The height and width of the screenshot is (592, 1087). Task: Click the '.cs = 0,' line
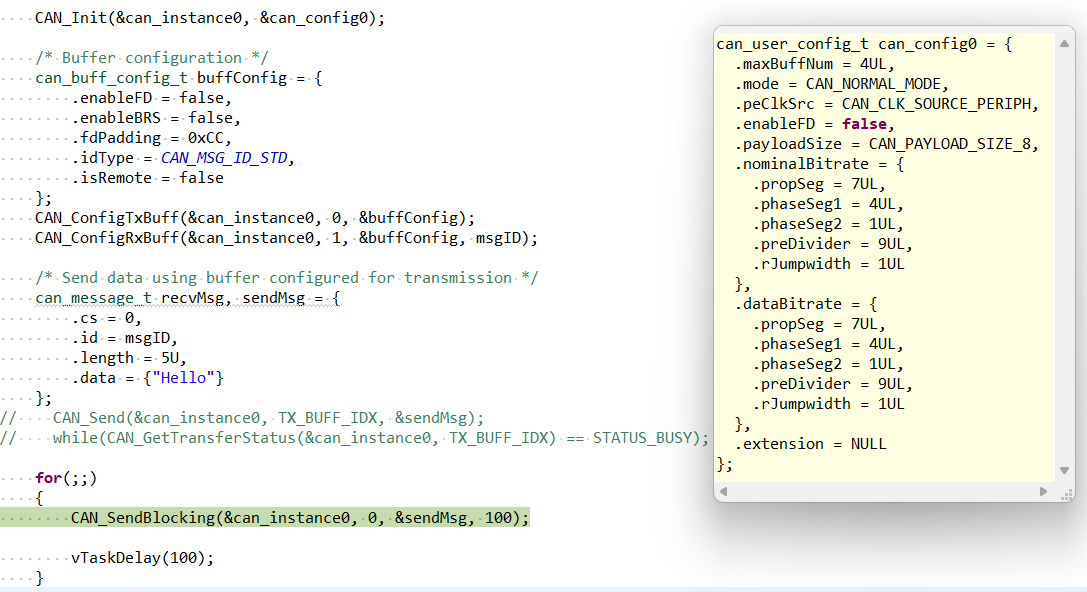107,318
